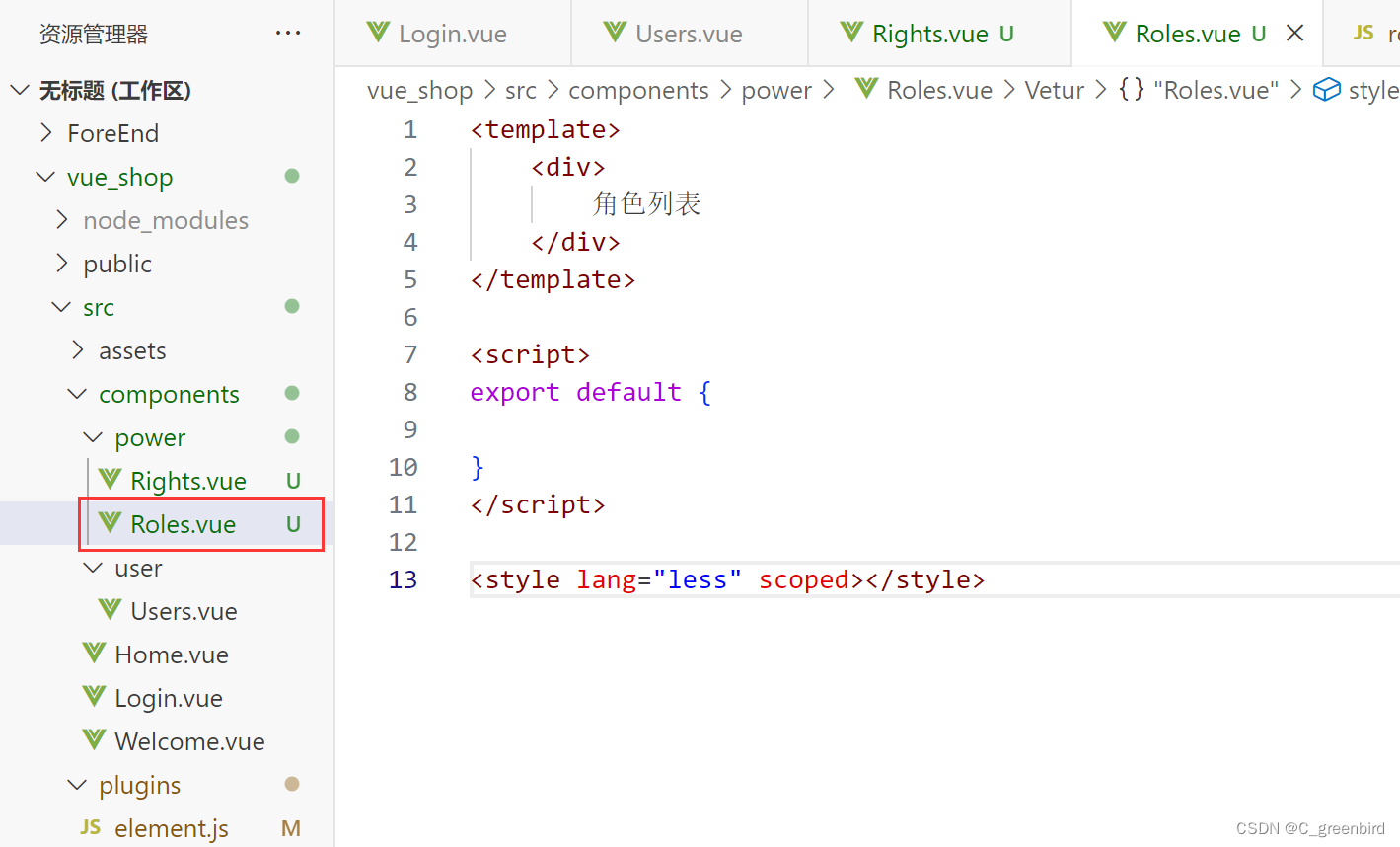Expand the public folder
This screenshot has height=847, width=1400.
click(x=62, y=263)
